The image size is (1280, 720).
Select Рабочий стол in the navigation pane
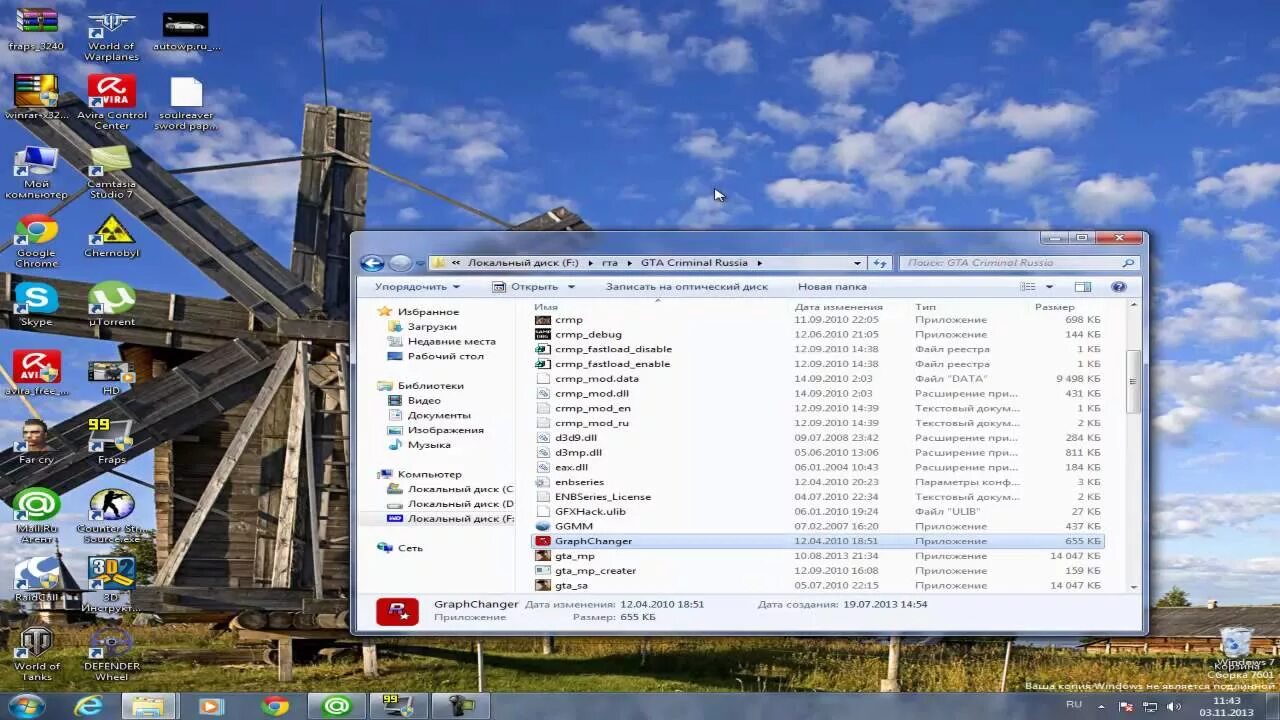(x=445, y=356)
